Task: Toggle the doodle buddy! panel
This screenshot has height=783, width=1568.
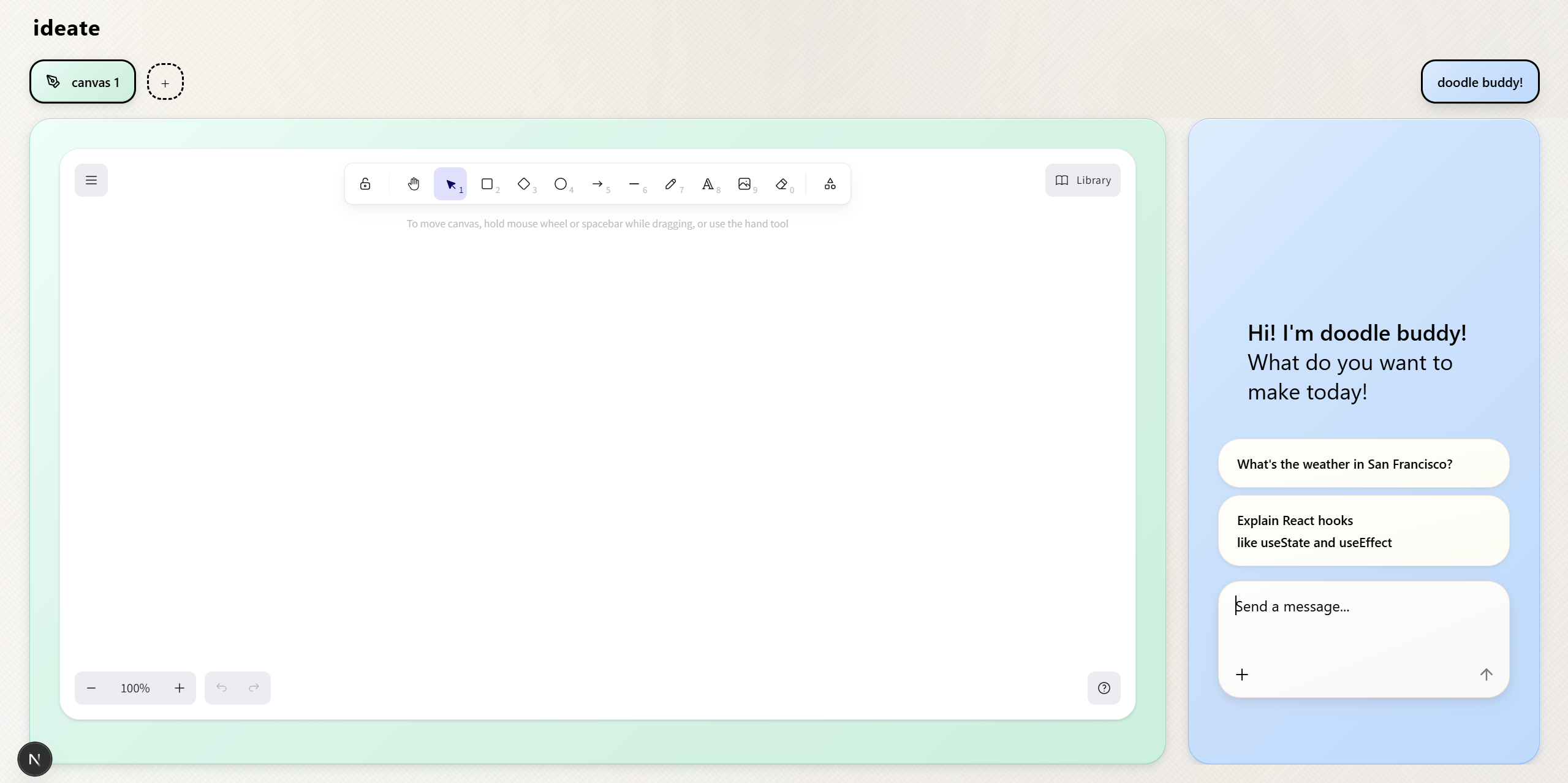Action: [1479, 82]
